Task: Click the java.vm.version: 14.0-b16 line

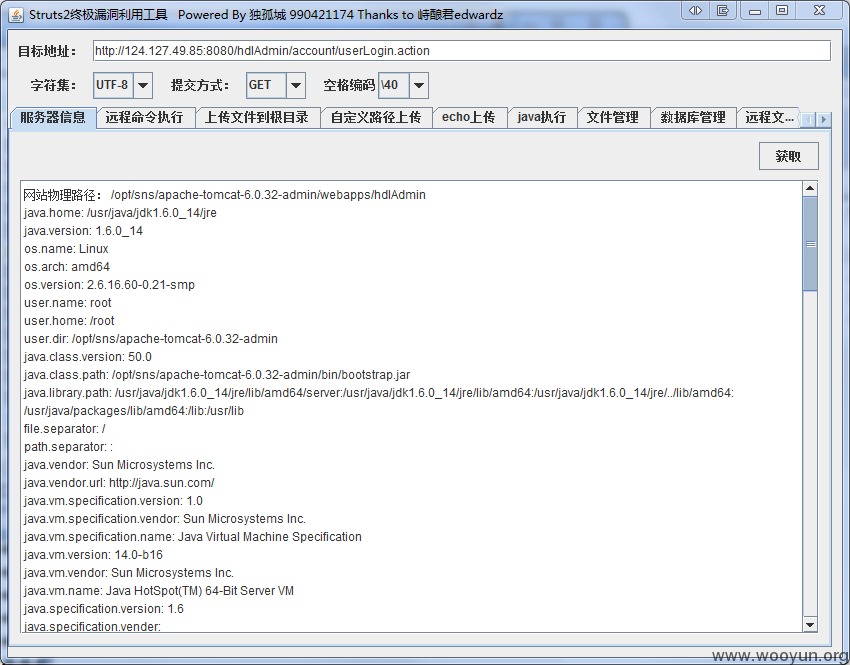Action: click(93, 554)
